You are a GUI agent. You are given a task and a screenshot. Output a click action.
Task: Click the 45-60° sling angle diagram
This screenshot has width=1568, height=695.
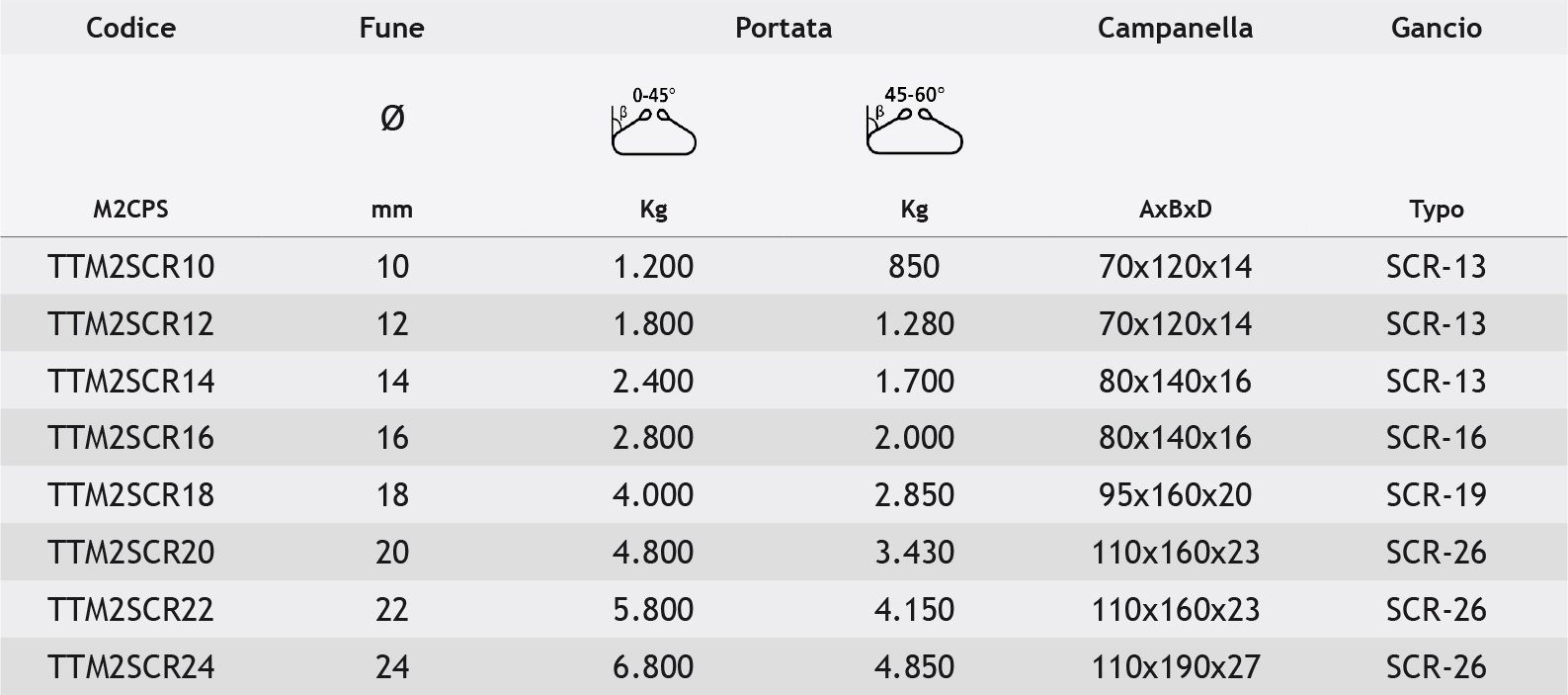tap(914, 123)
